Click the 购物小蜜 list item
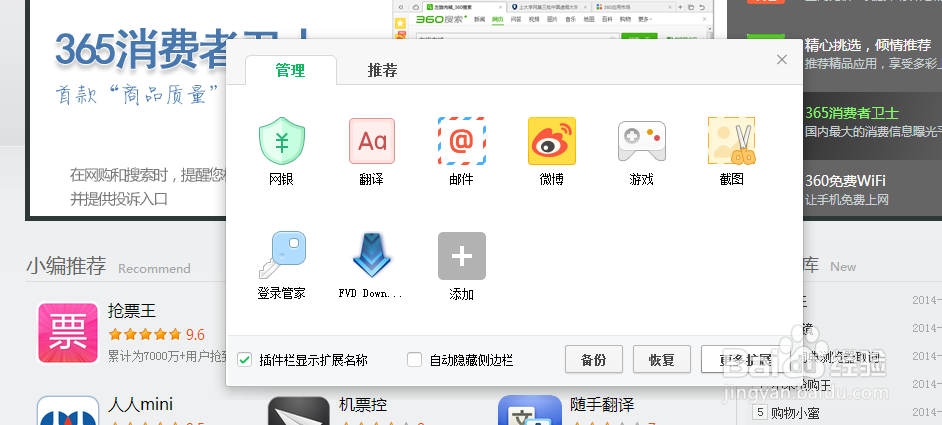The height and width of the screenshot is (425, 942). pos(794,412)
